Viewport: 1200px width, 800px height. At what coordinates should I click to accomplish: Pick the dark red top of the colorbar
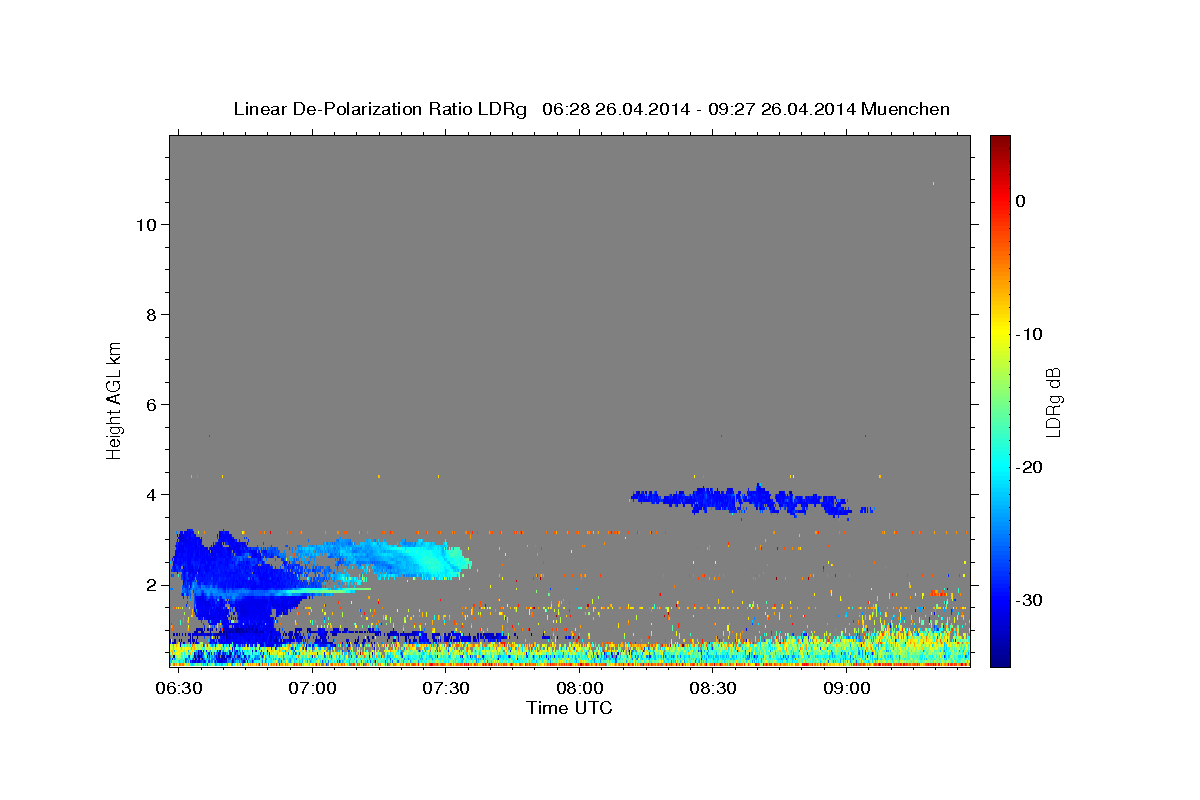pos(1000,144)
